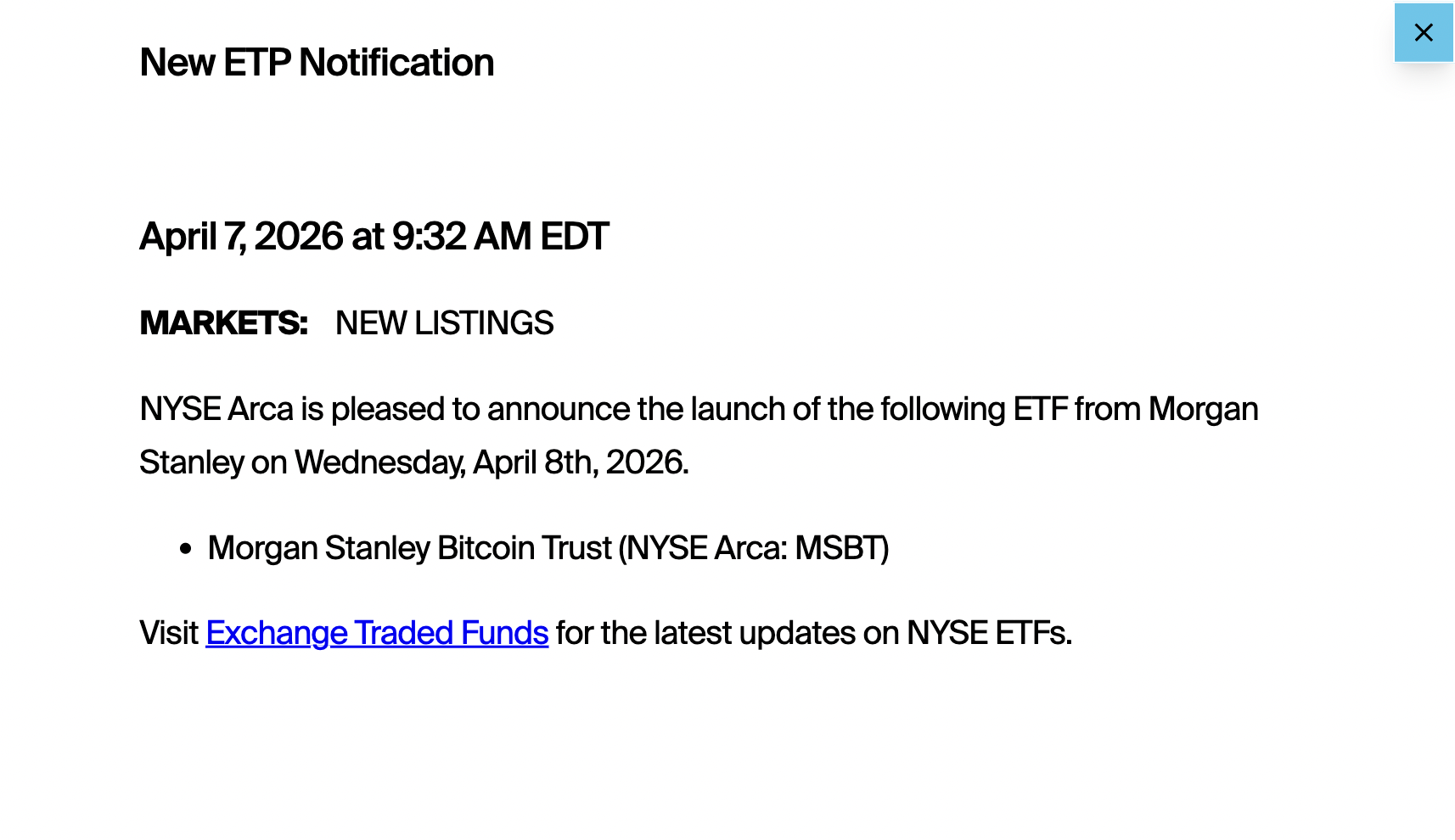This screenshot has width=1455, height=840.
Task: Follow the underlined Exchange Traded Funds hyperlink
Action: point(377,633)
